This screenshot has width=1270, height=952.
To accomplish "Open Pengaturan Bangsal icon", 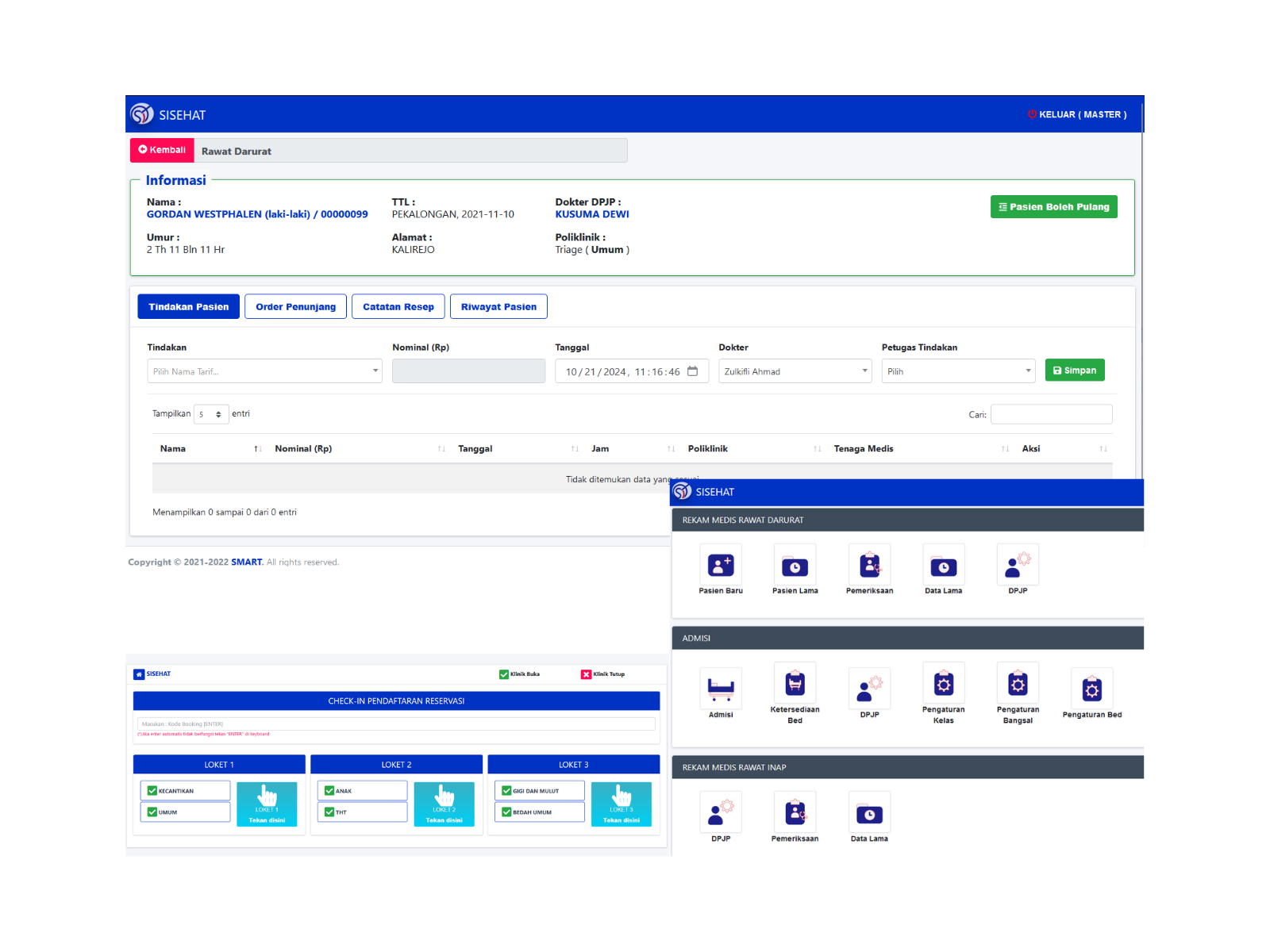I will [1018, 683].
